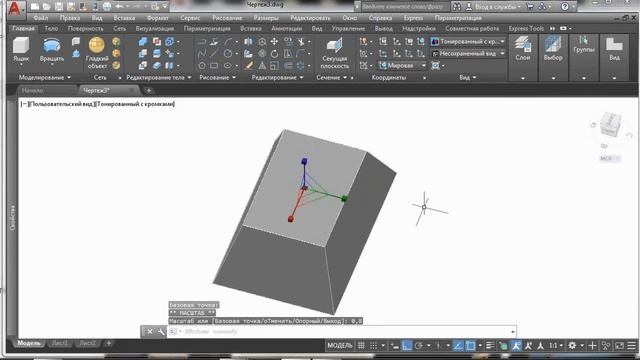Select the Ящик (Box) modeling tool

(21, 50)
